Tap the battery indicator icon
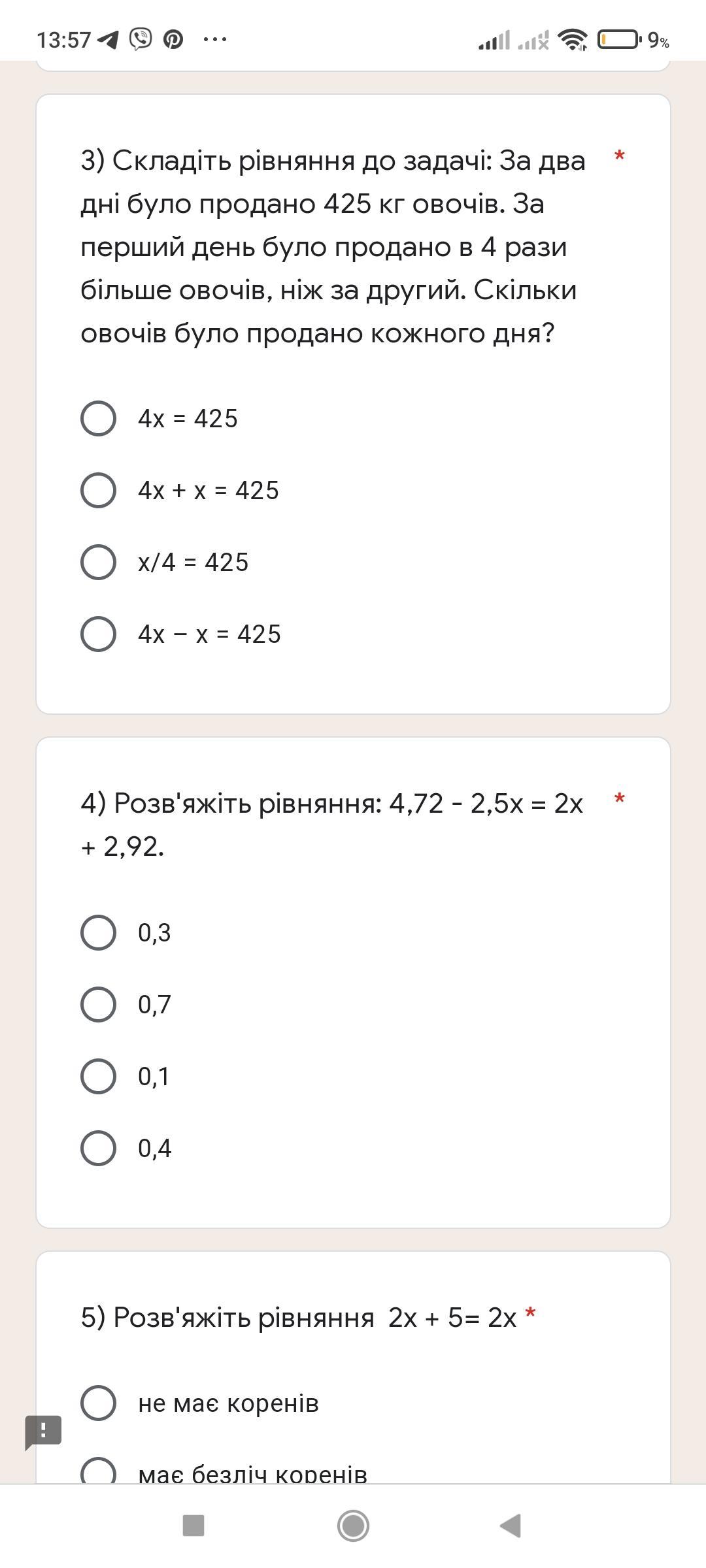The image size is (706, 1568). [619, 40]
